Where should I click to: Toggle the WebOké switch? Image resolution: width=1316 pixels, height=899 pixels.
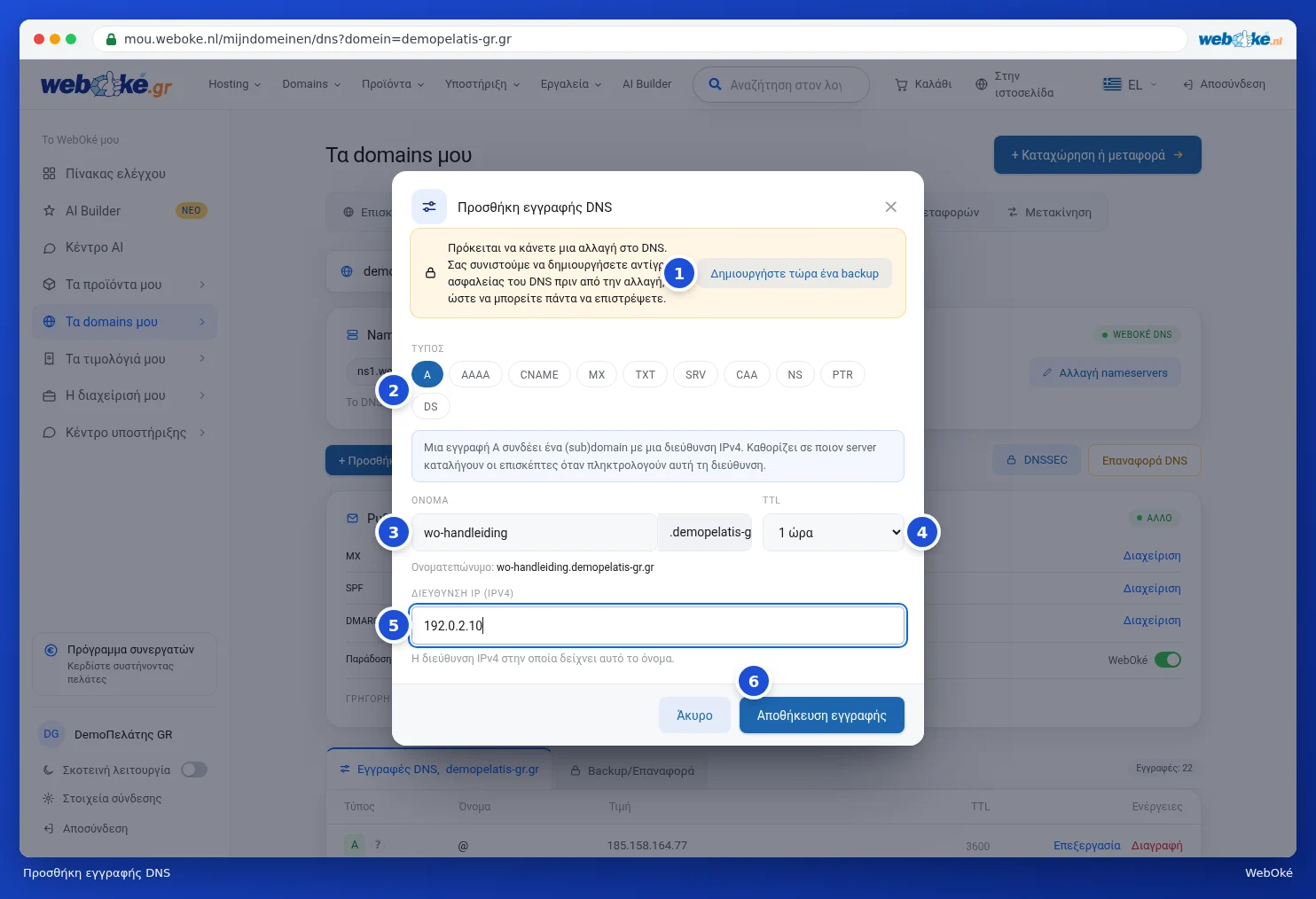click(1168, 660)
